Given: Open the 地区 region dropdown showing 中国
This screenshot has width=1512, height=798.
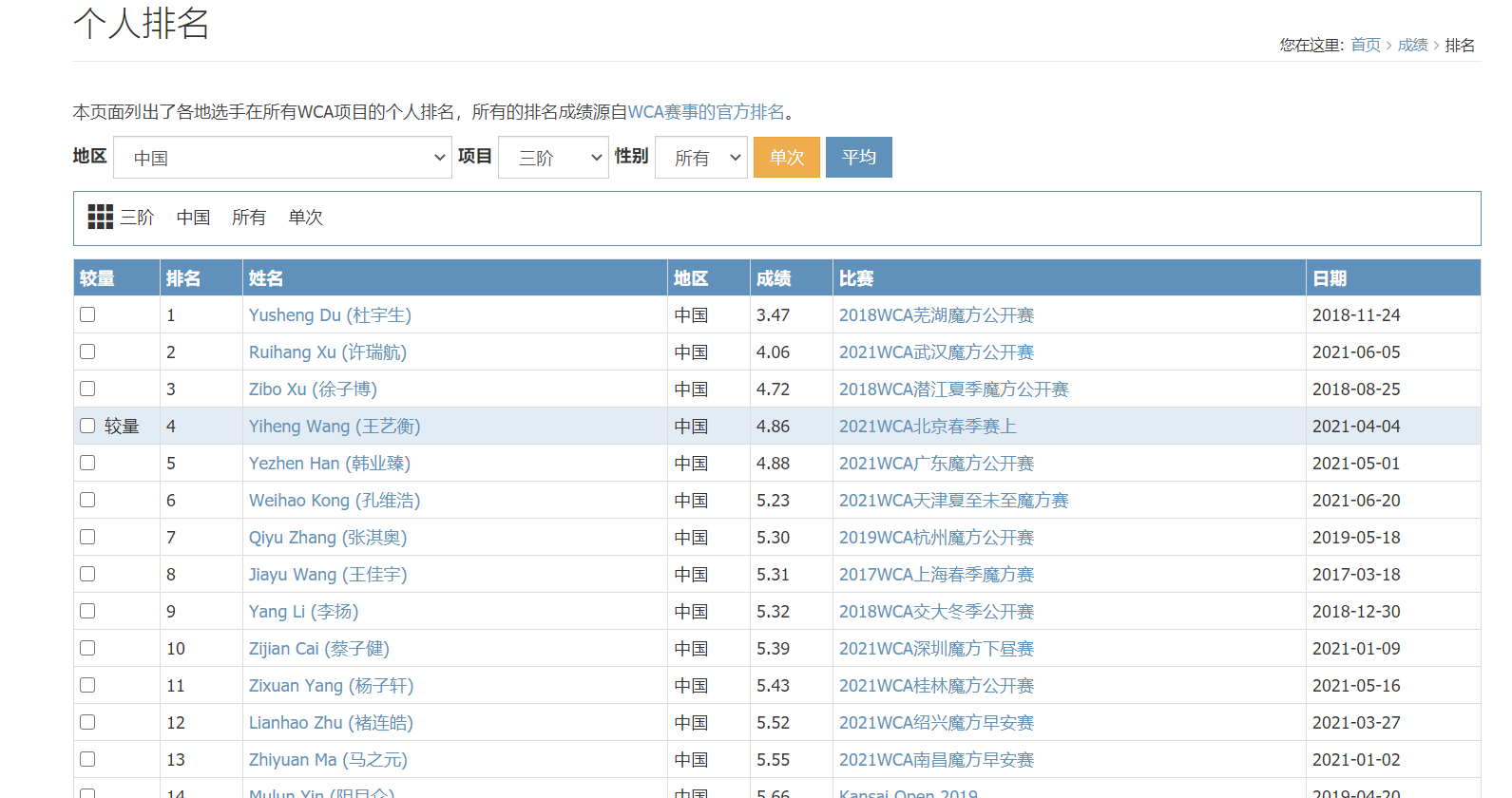Looking at the screenshot, I should [x=282, y=158].
